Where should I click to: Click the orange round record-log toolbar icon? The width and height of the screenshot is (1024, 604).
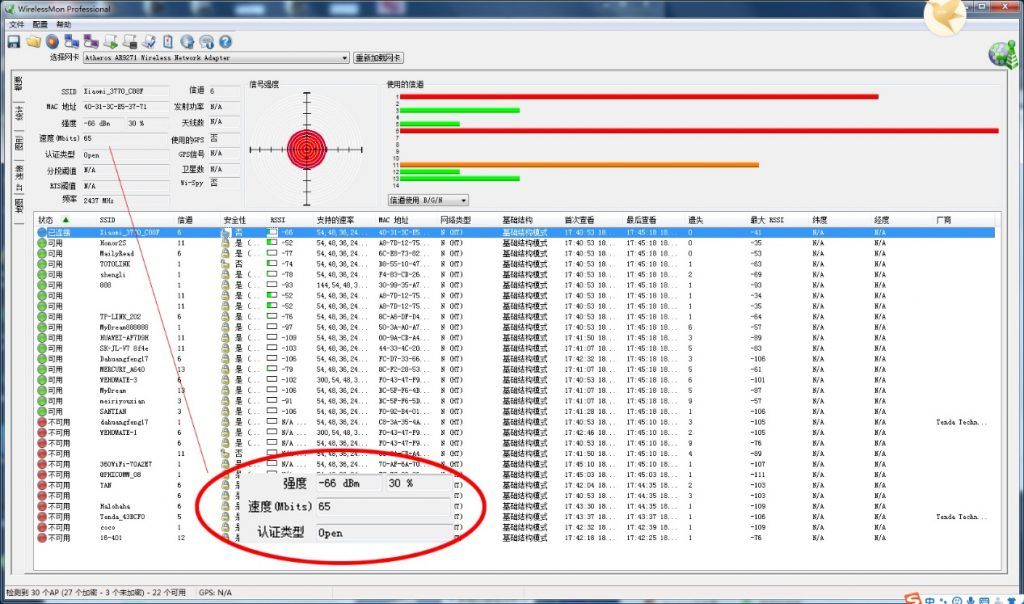pyautogui.click(x=52, y=42)
